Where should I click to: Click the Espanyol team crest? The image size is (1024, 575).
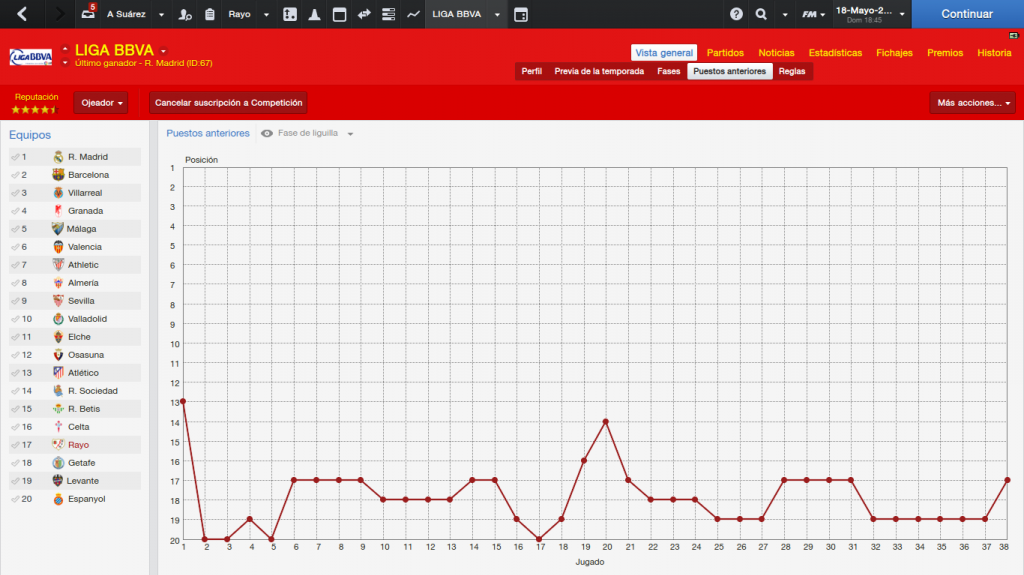click(x=58, y=499)
